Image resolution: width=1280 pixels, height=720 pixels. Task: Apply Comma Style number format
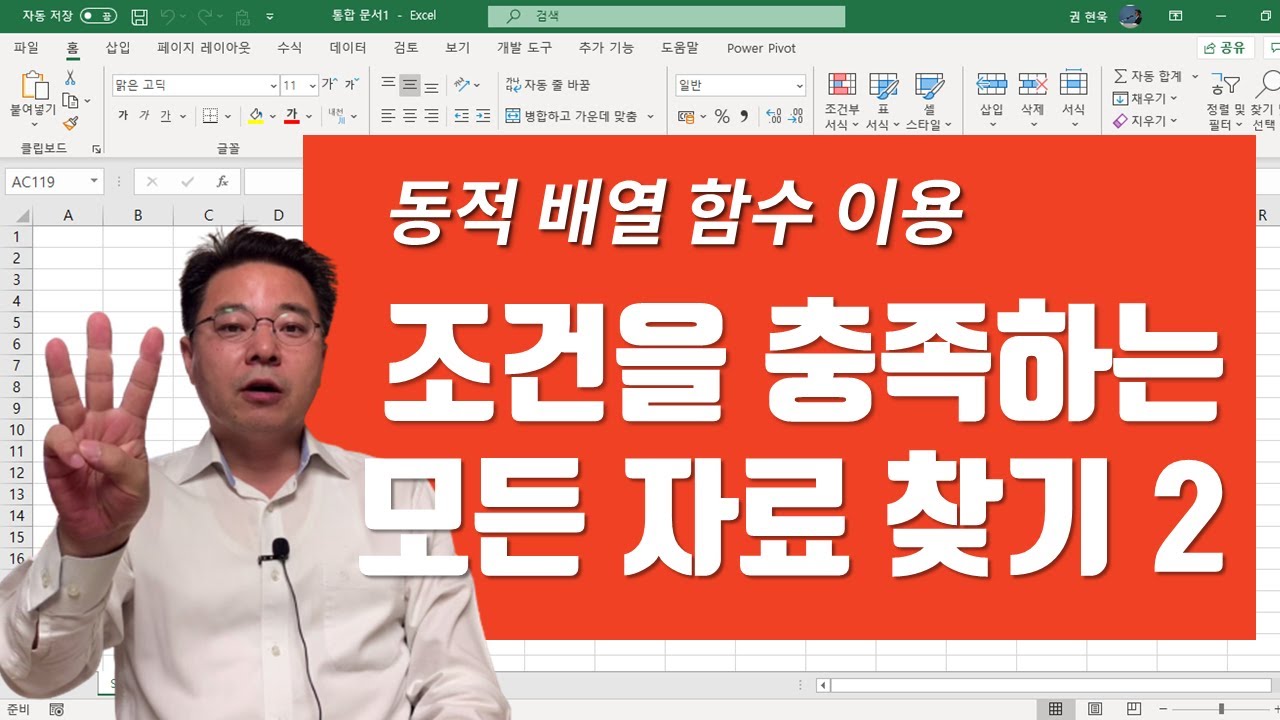coord(744,117)
